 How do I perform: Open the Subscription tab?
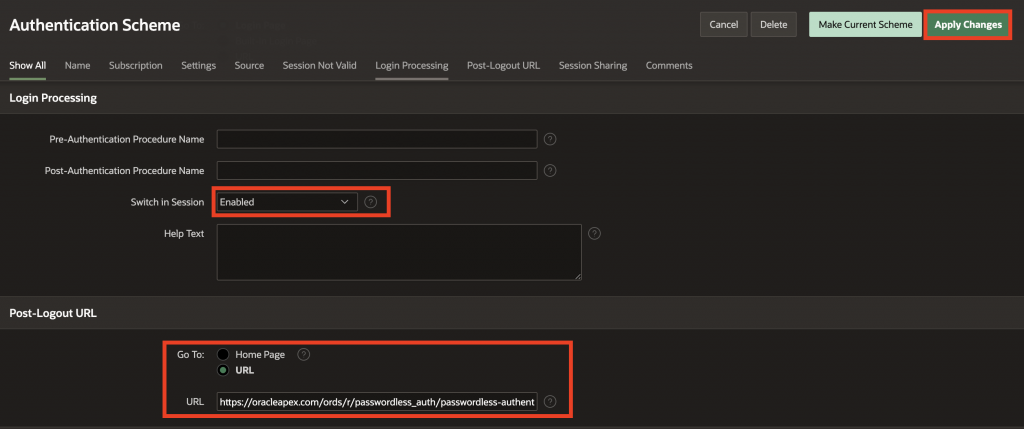136,65
